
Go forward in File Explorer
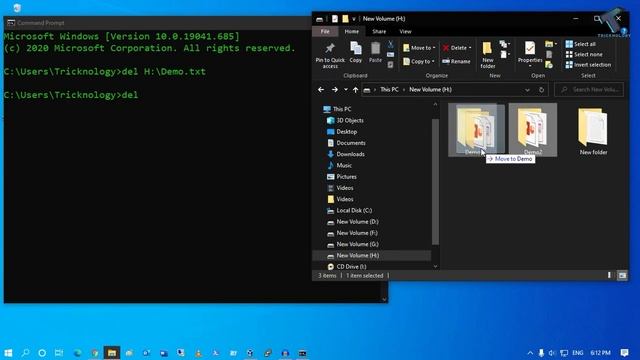335,89
